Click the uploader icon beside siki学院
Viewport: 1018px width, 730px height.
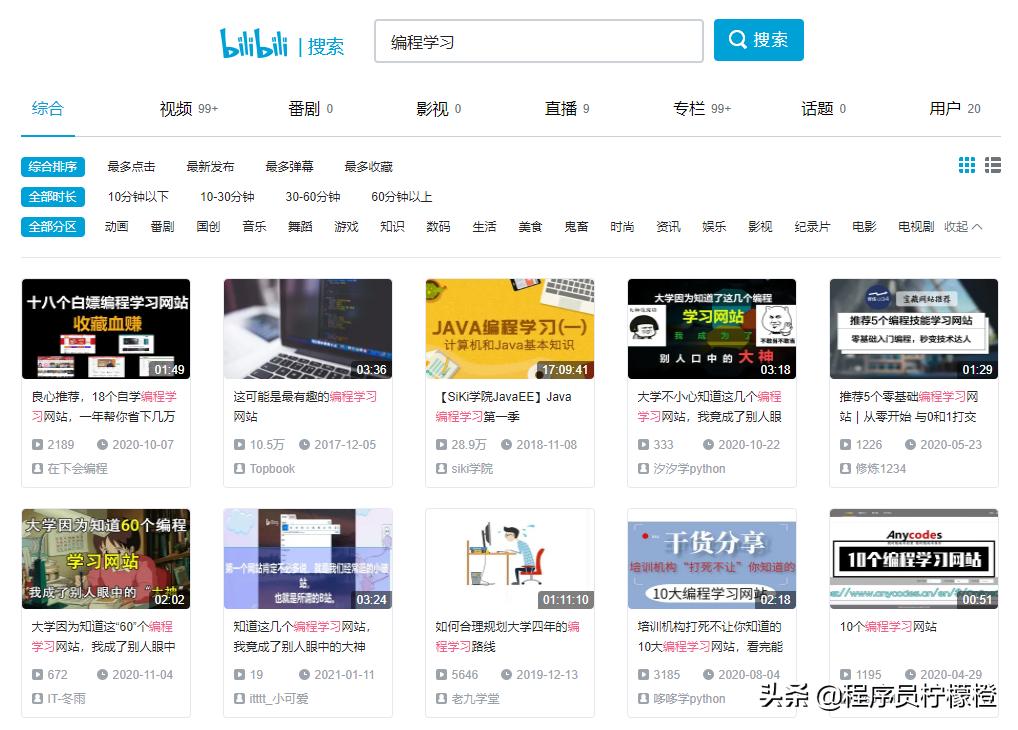(439, 469)
